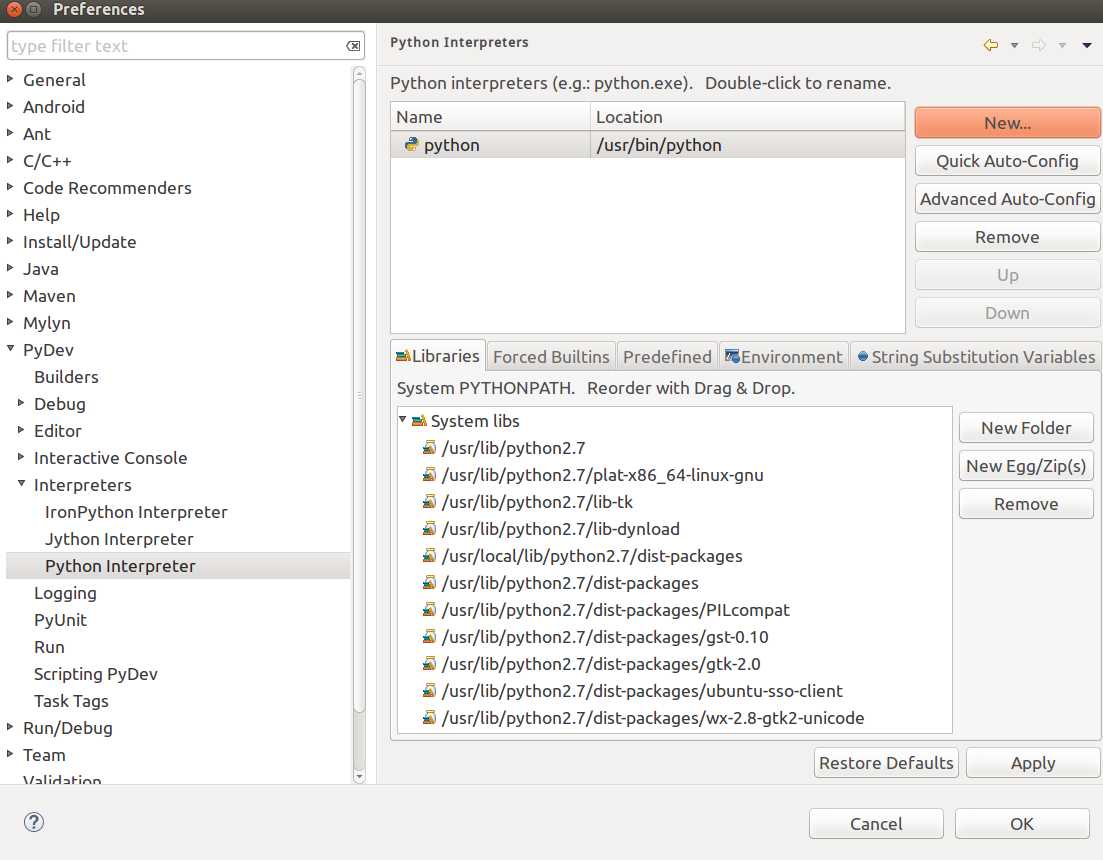Click the Location column header
The width and height of the screenshot is (1103, 860).
coord(748,117)
